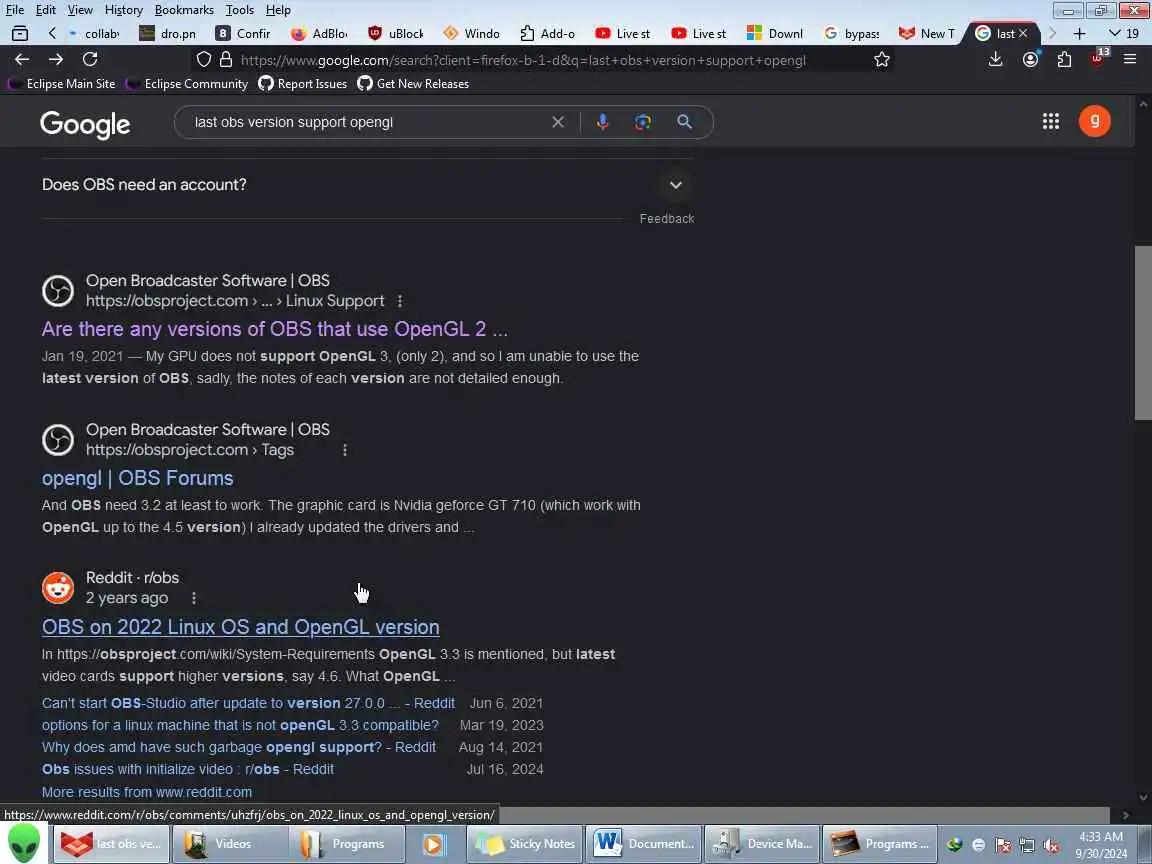
Task: Open the options dots next to the Tags result
Action: pyautogui.click(x=345, y=450)
